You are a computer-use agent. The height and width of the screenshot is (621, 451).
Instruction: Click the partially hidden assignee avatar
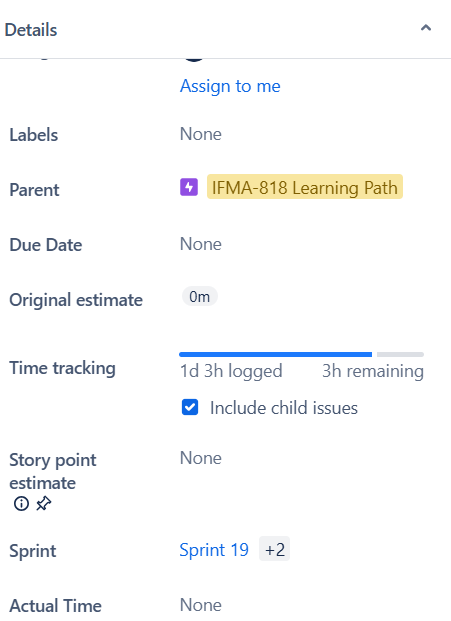point(194,60)
